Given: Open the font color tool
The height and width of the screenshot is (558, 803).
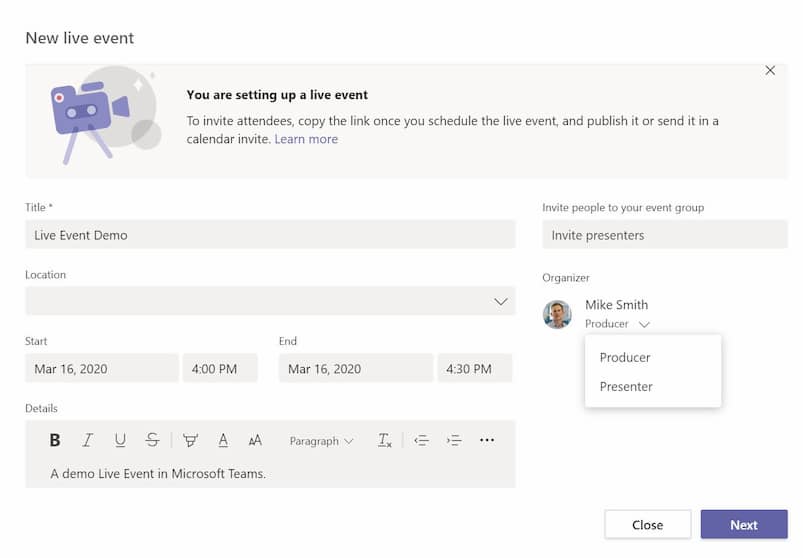Looking at the screenshot, I should [223, 440].
